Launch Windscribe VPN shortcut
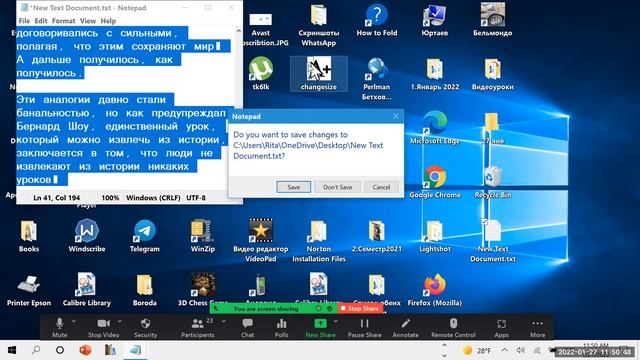640x360 pixels. [x=87, y=236]
